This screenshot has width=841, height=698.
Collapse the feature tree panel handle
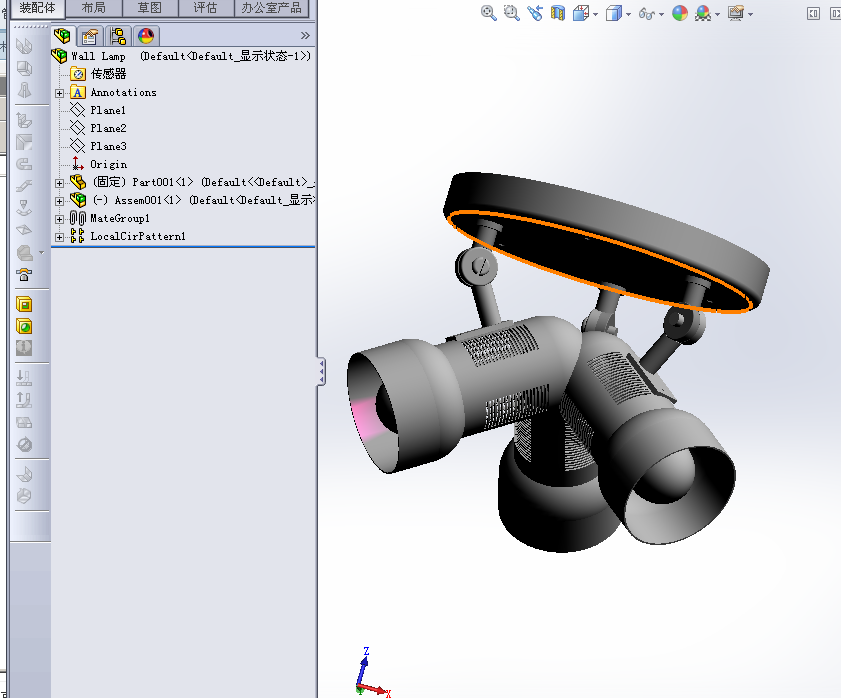(x=321, y=372)
